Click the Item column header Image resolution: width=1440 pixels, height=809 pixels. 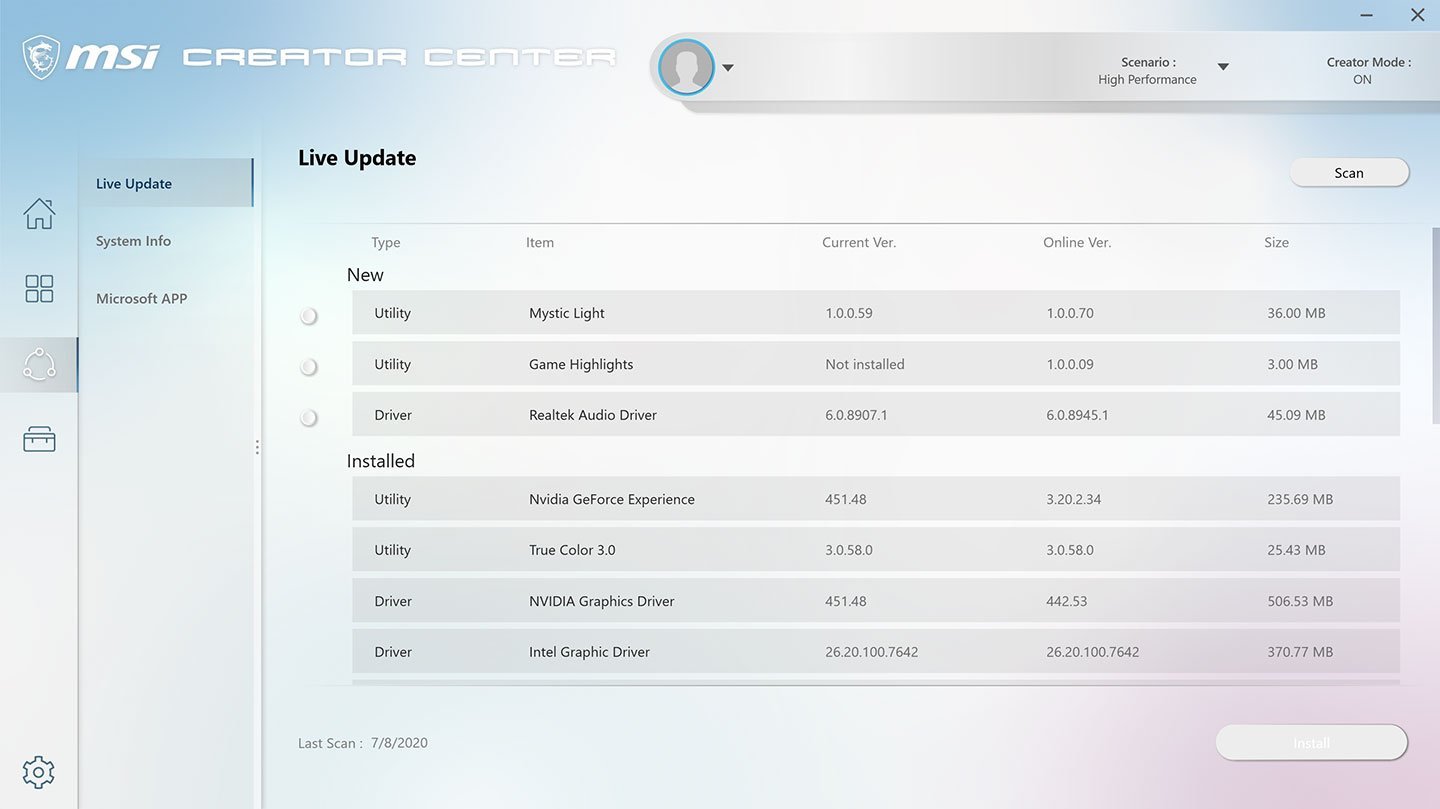click(540, 242)
